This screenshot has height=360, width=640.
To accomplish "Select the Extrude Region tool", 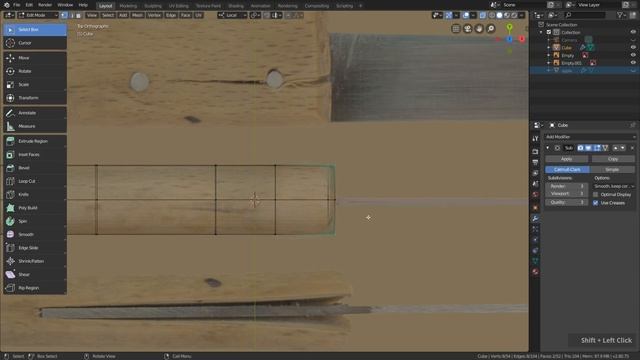I will (35, 141).
